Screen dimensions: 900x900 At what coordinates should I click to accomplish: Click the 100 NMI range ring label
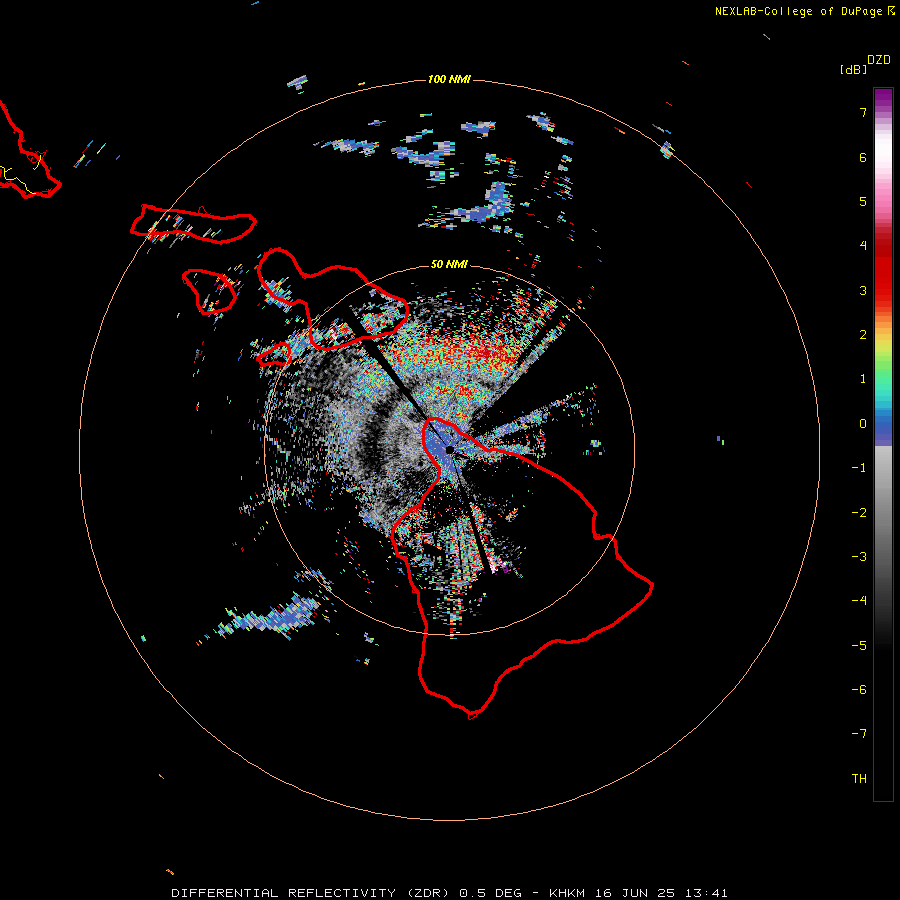[449, 79]
